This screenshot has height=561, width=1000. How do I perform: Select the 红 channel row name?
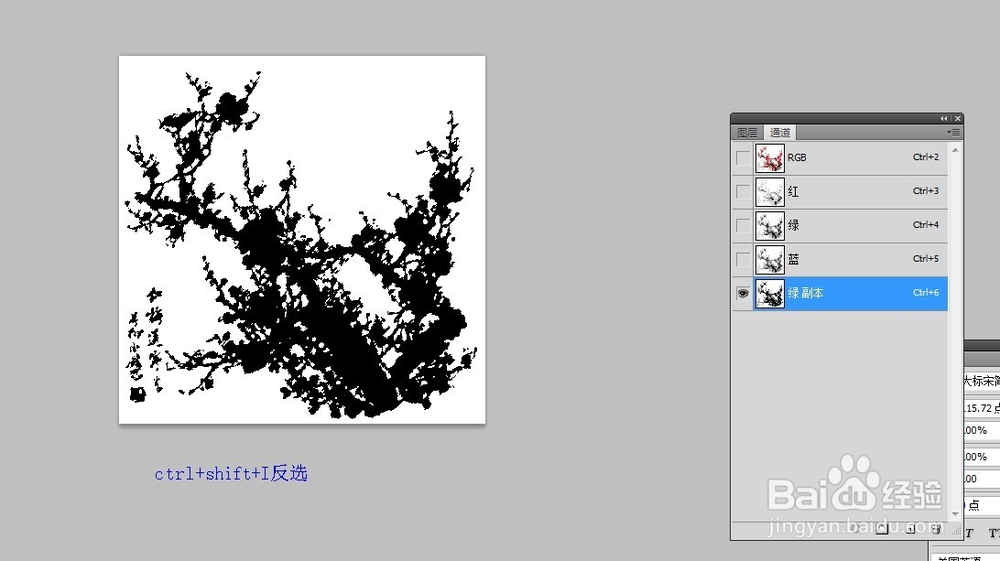(x=793, y=191)
